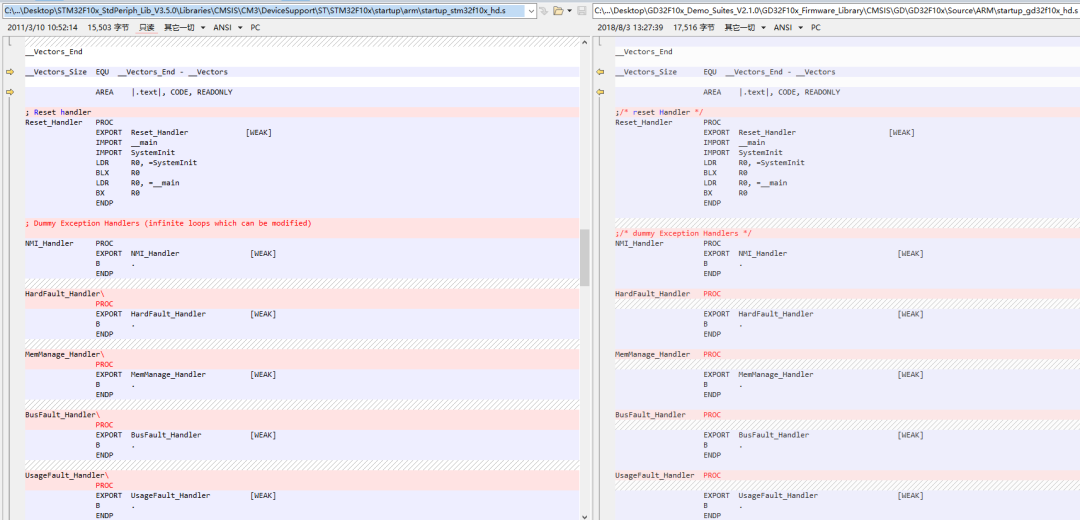
Task: Click 'BusFault_Handler PROC' line in right pane
Action: tap(667, 415)
